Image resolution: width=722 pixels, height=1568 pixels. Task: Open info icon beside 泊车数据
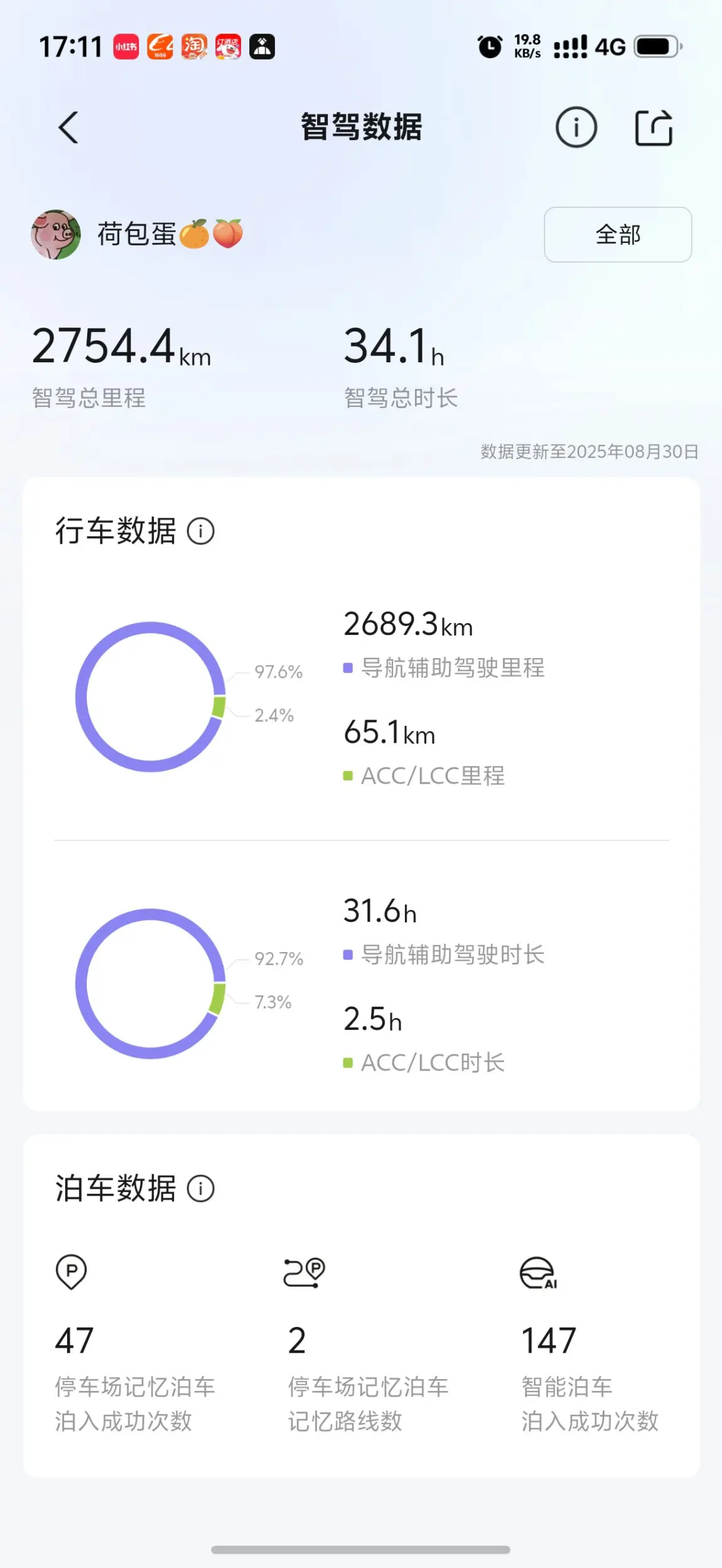[x=201, y=1189]
